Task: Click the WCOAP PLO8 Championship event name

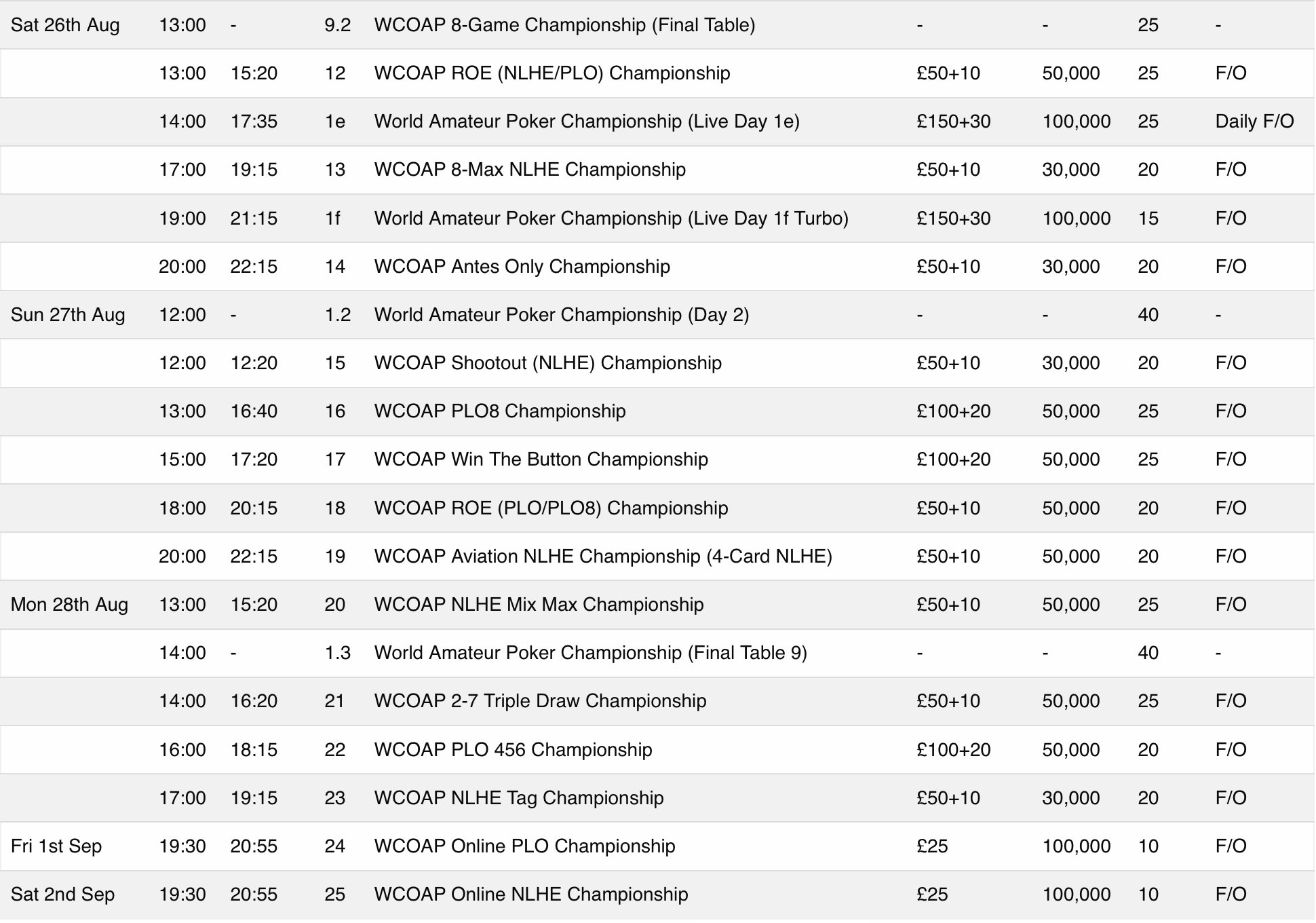Action: [x=499, y=411]
